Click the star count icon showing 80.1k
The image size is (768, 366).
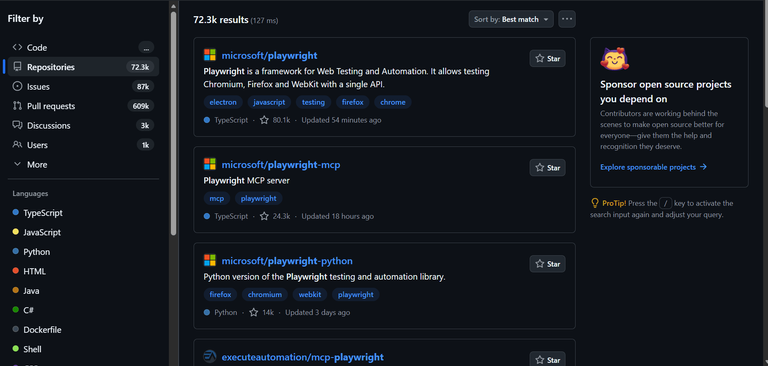coord(264,120)
